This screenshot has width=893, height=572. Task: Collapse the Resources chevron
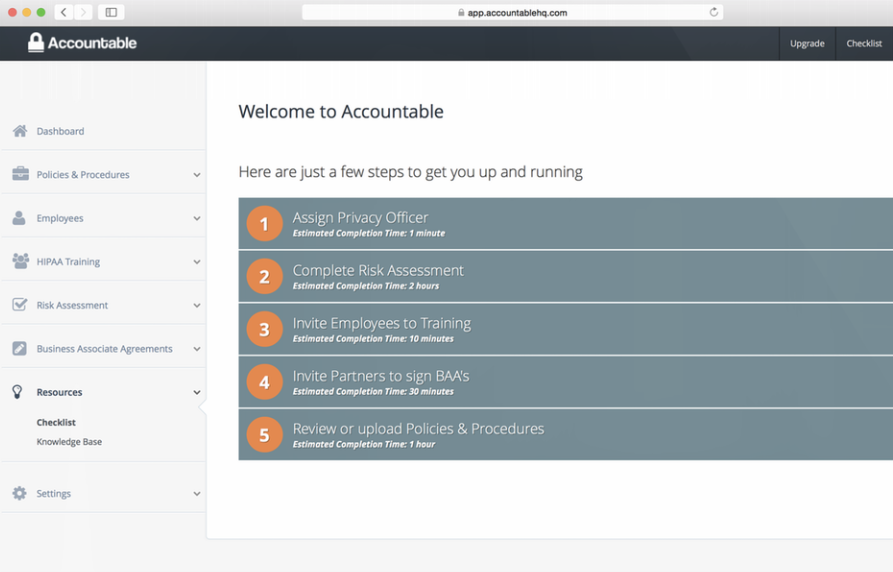(196, 393)
